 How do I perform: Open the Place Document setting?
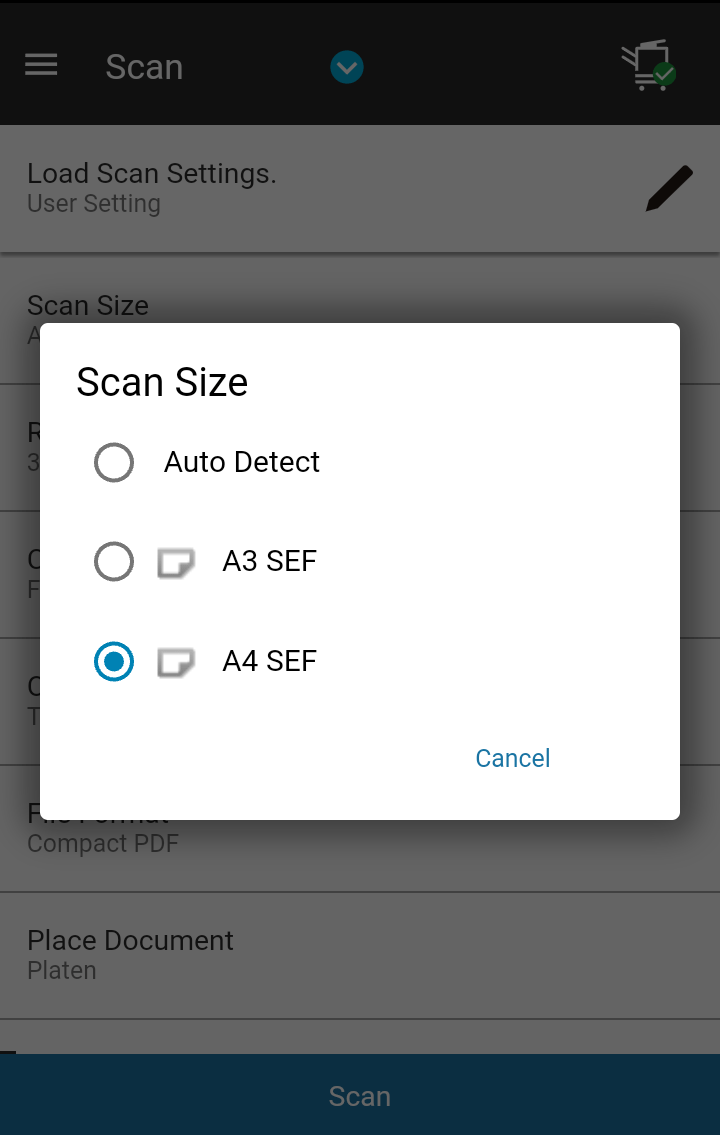360,955
